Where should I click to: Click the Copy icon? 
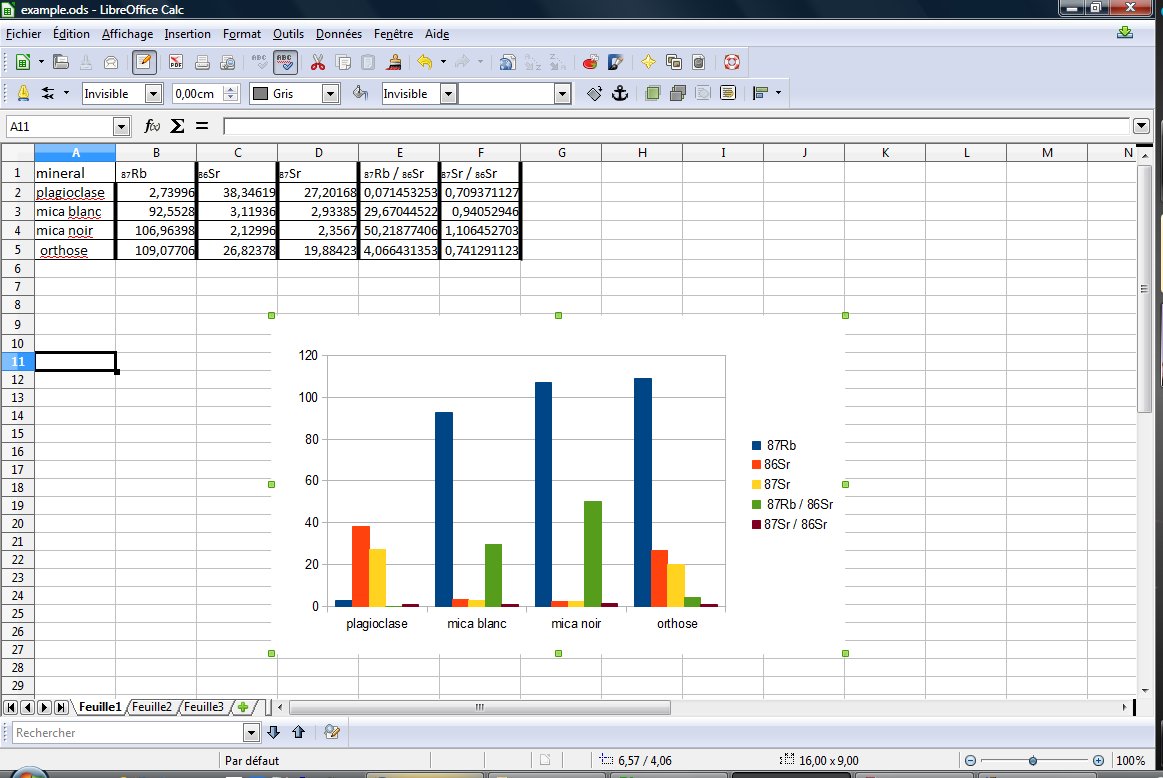343,62
